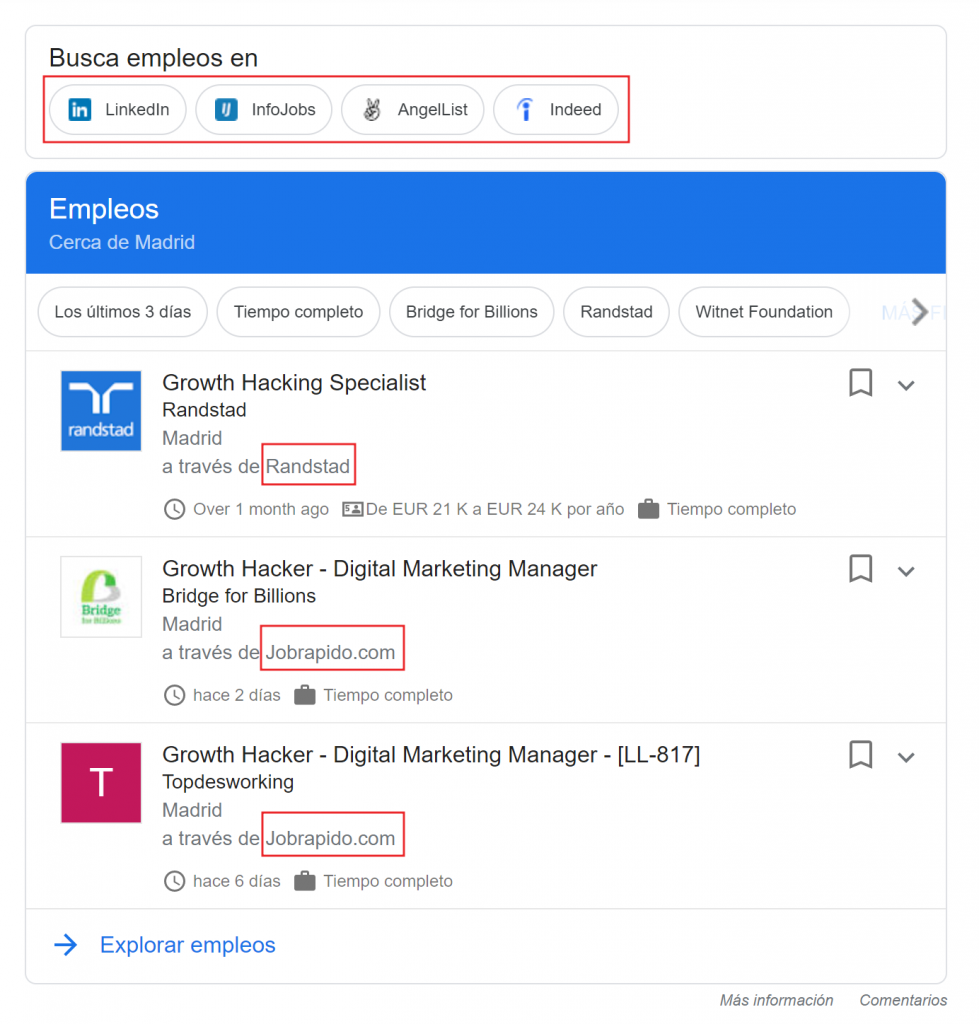Click the AngelList peace-hand icon
This screenshot has width=979, height=1024.
372,110
